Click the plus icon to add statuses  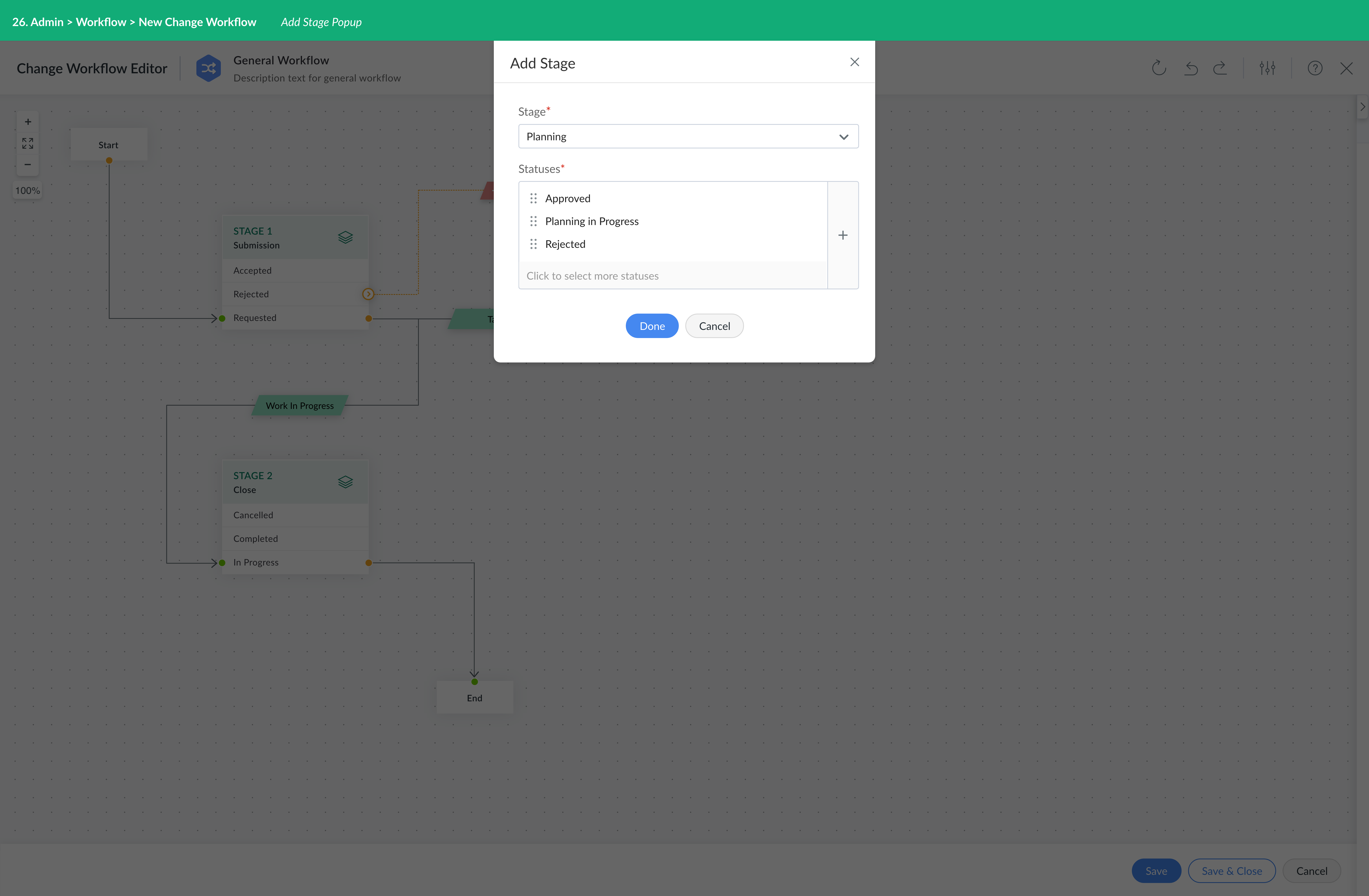[843, 235]
